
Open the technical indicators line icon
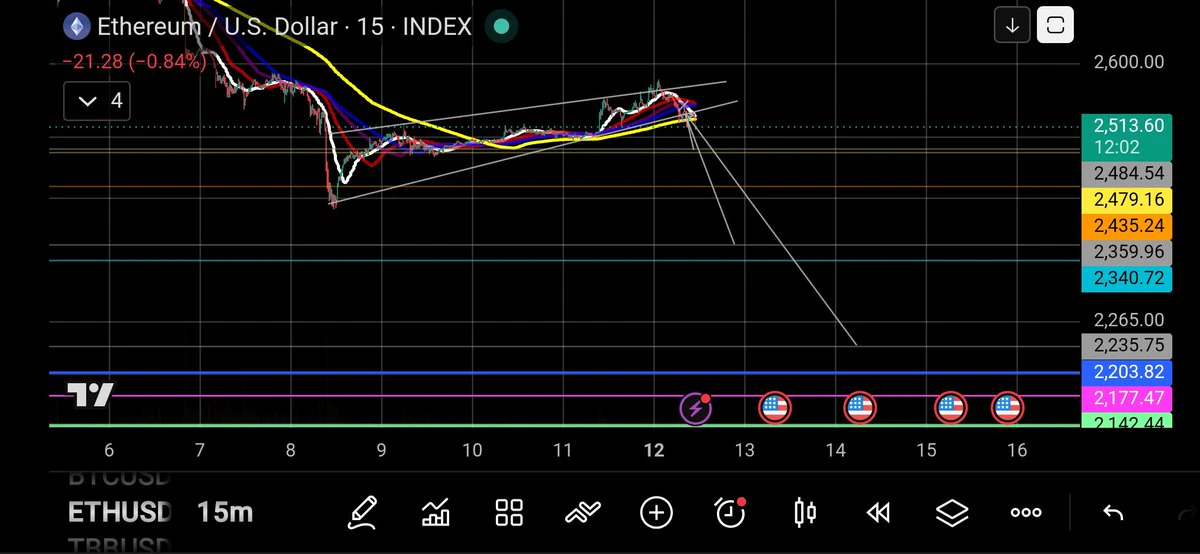pos(582,513)
